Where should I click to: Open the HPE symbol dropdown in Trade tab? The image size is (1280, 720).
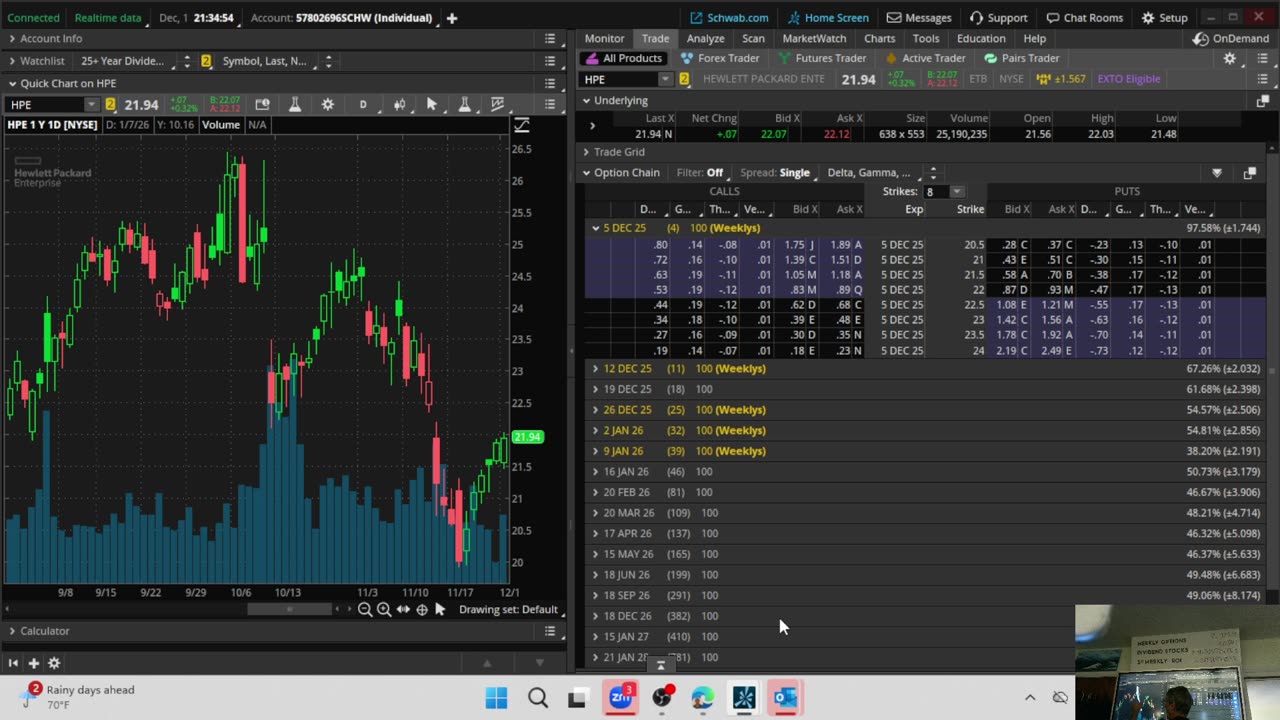coord(665,79)
